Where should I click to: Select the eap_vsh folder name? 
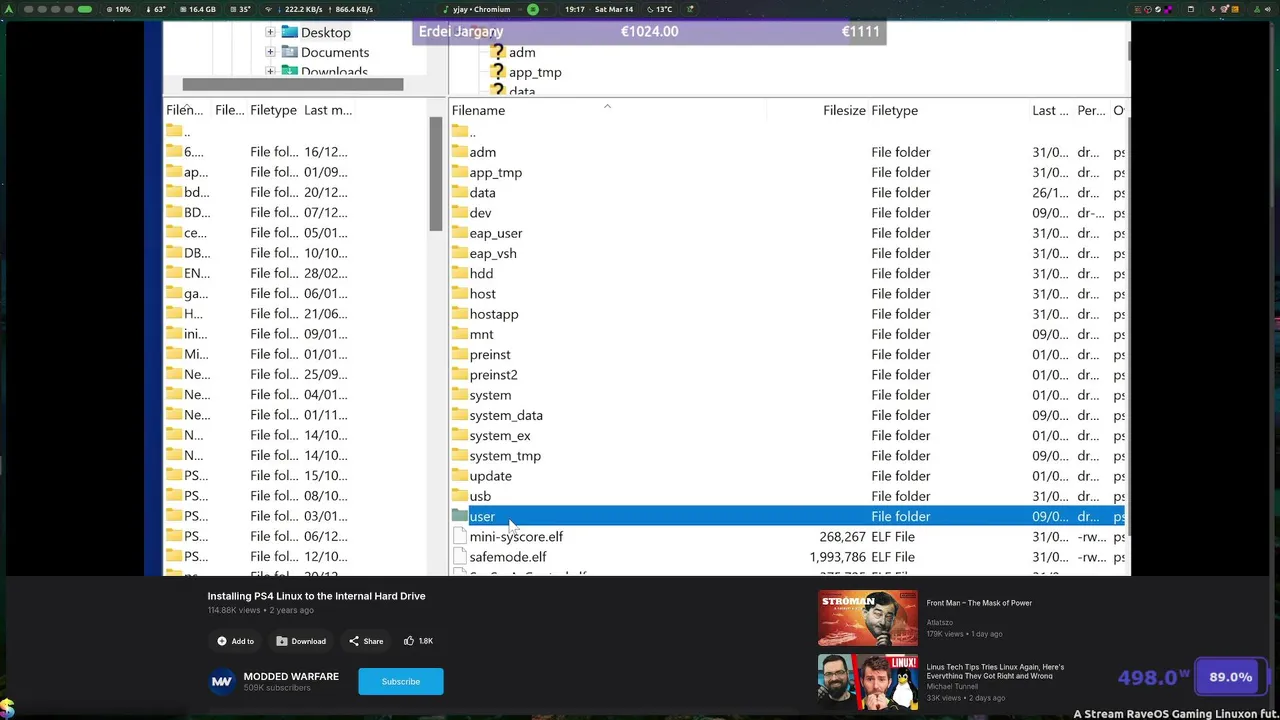click(493, 253)
